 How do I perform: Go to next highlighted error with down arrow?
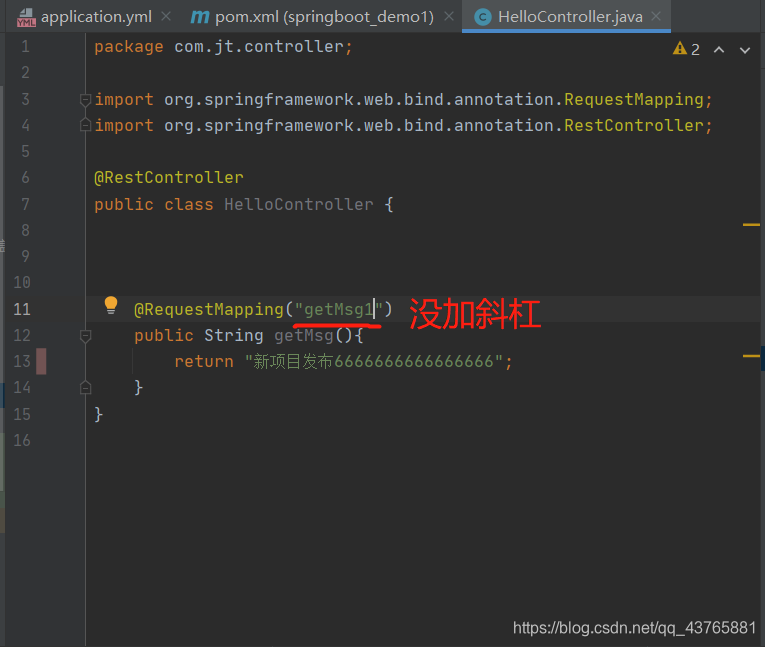745,50
